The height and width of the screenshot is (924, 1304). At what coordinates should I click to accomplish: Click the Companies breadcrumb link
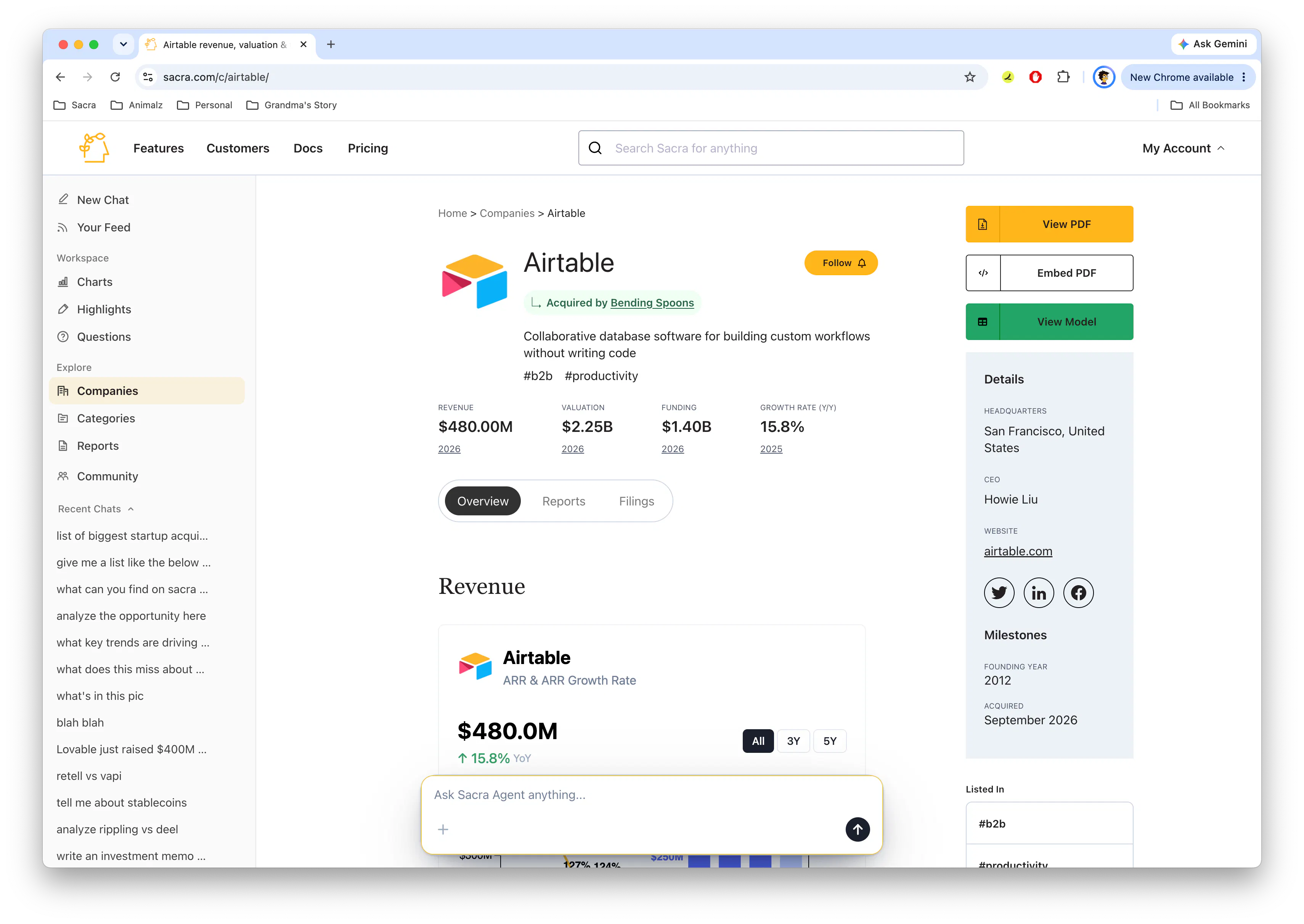[507, 213]
